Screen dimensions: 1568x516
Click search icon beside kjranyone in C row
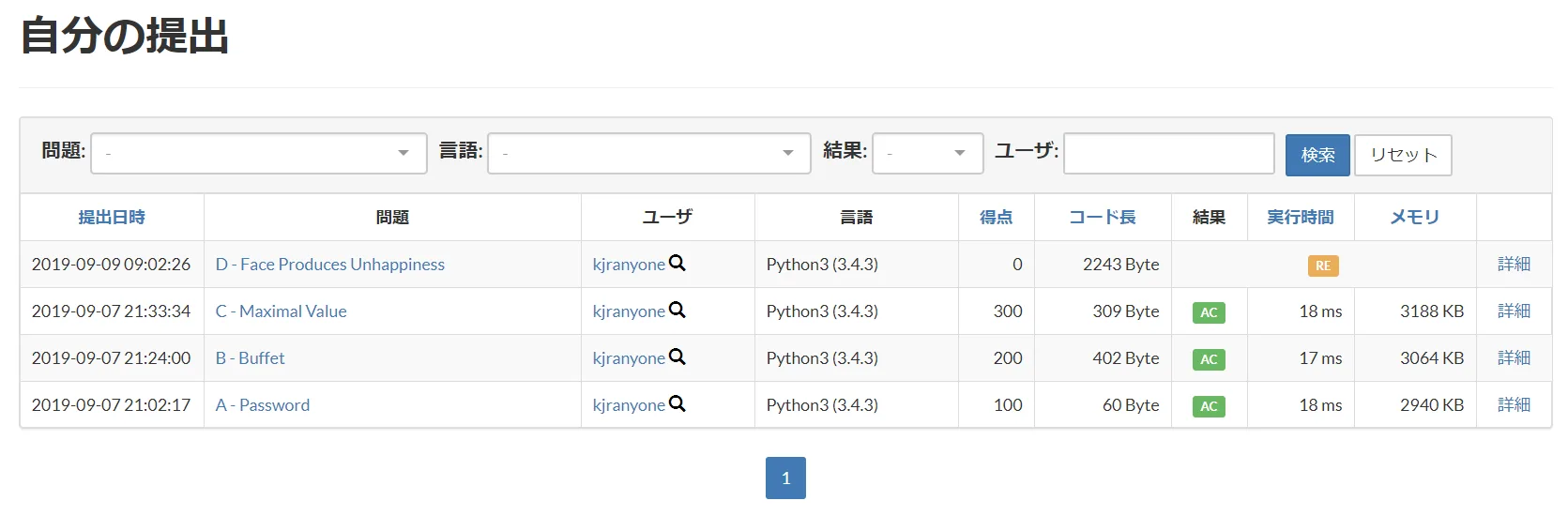[x=677, y=311]
